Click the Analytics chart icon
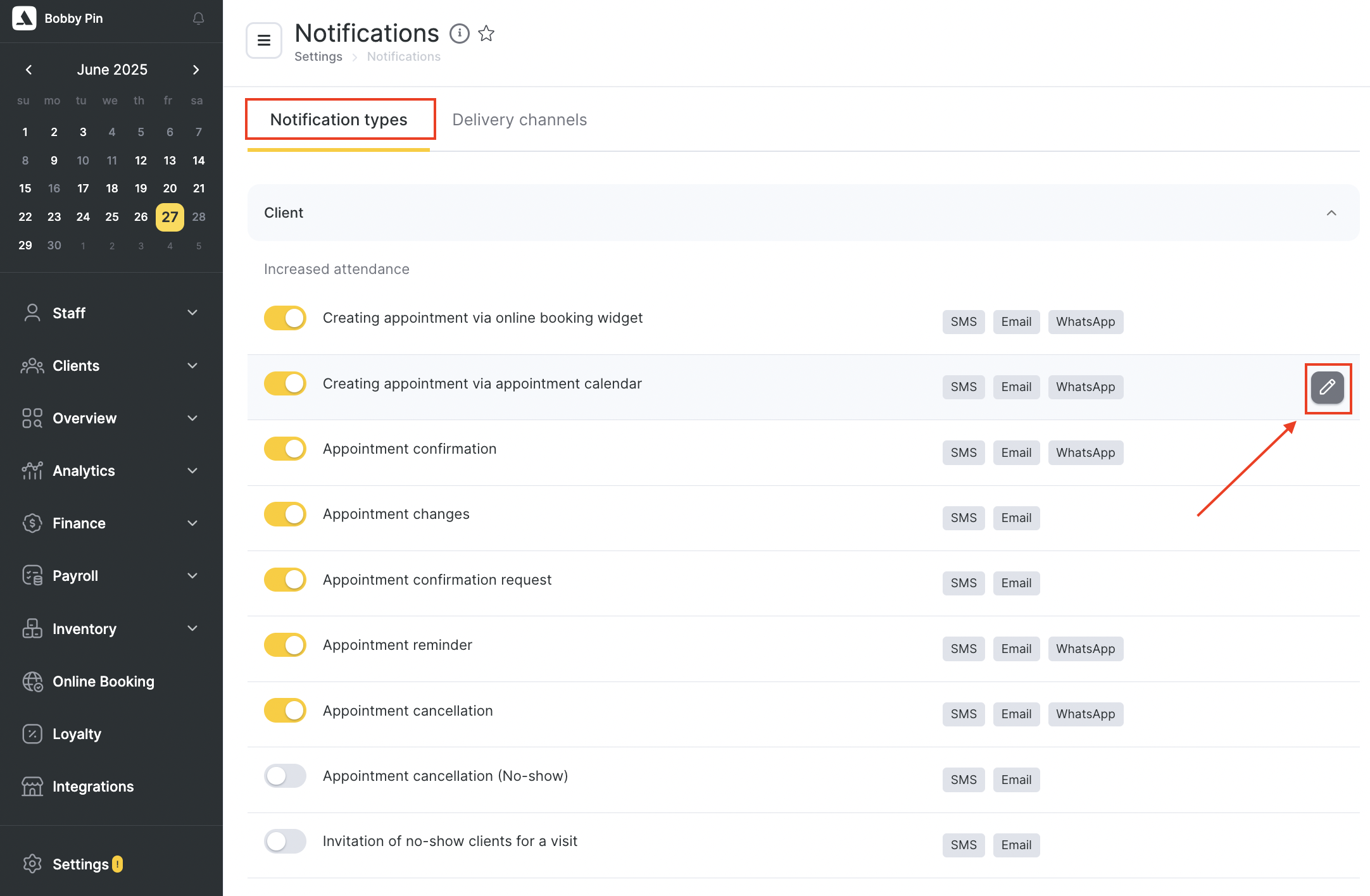The width and height of the screenshot is (1370, 896). pyautogui.click(x=32, y=471)
